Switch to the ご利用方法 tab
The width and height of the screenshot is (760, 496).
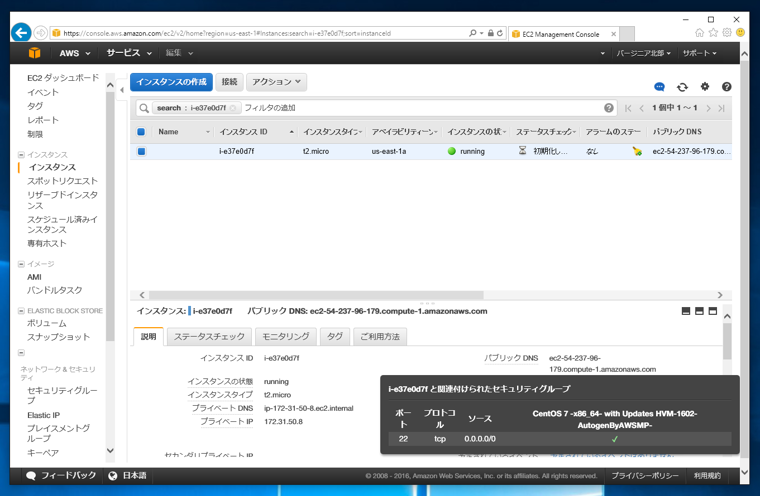pyautogui.click(x=380, y=336)
